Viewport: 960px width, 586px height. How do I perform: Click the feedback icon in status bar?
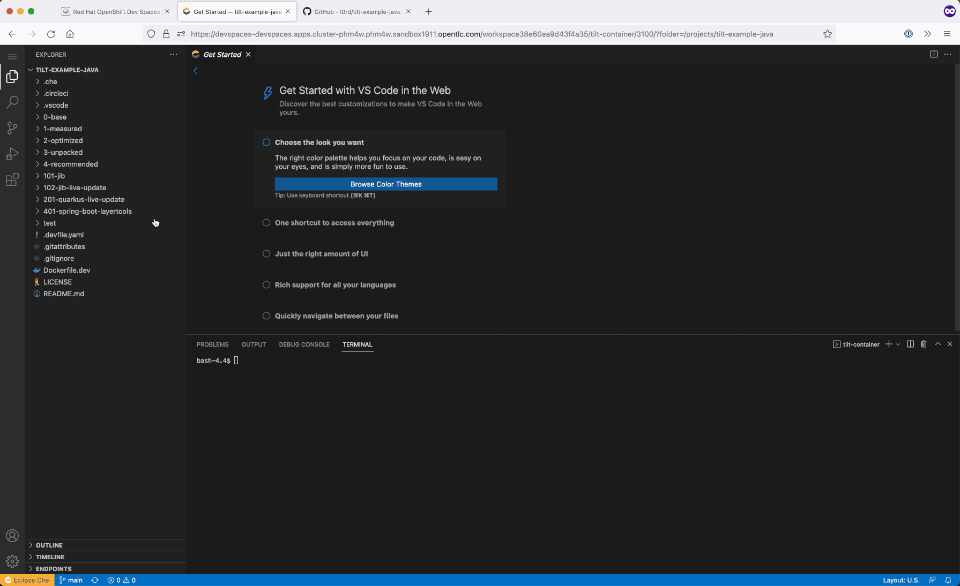(x=932, y=580)
